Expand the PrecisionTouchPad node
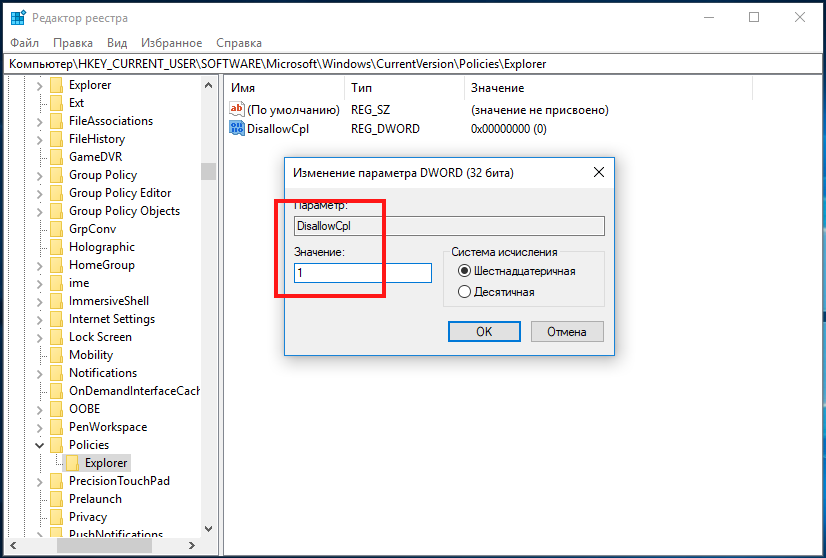This screenshot has width=826, height=558. pyautogui.click(x=40, y=481)
